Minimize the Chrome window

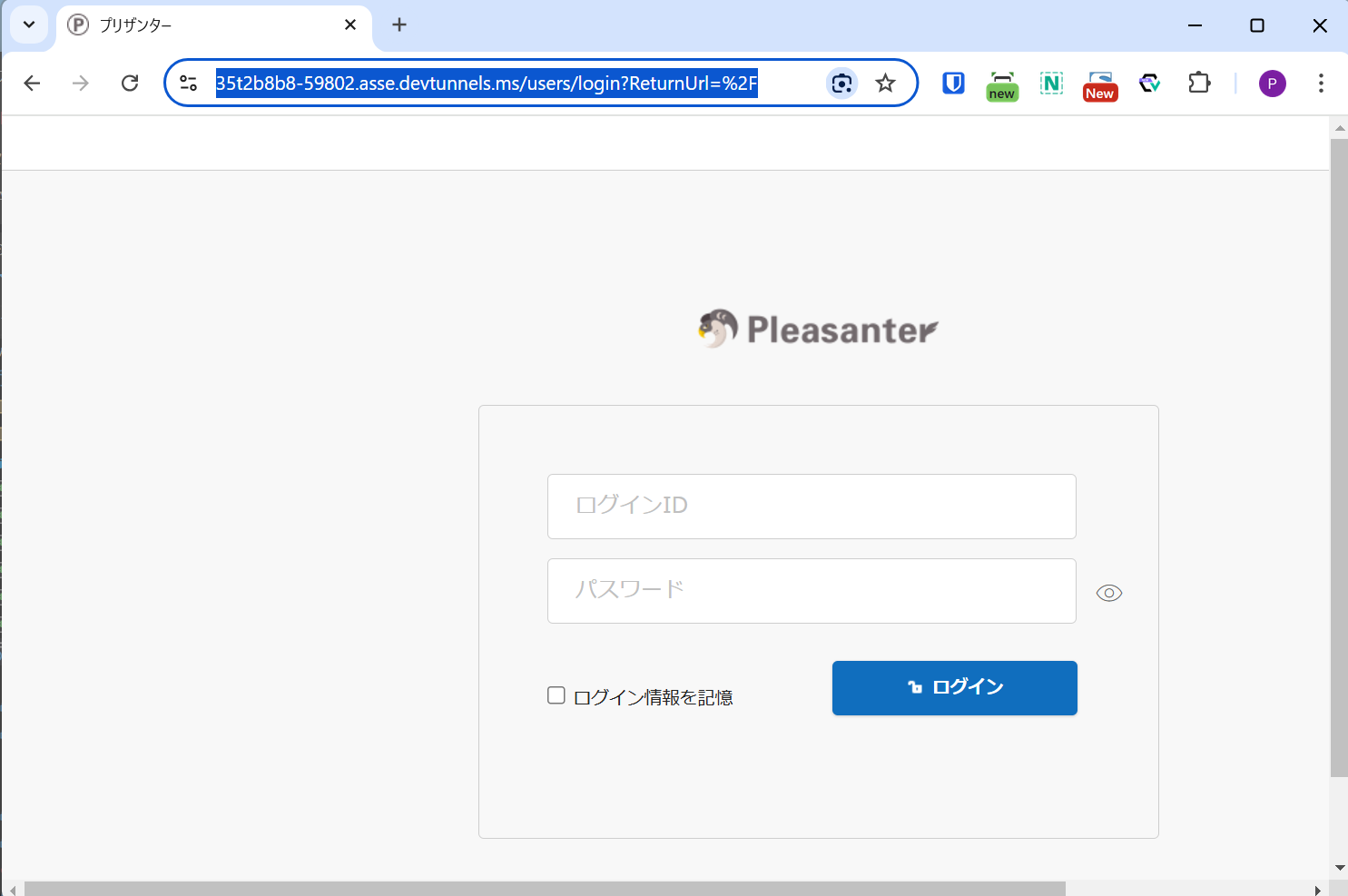click(x=1195, y=25)
